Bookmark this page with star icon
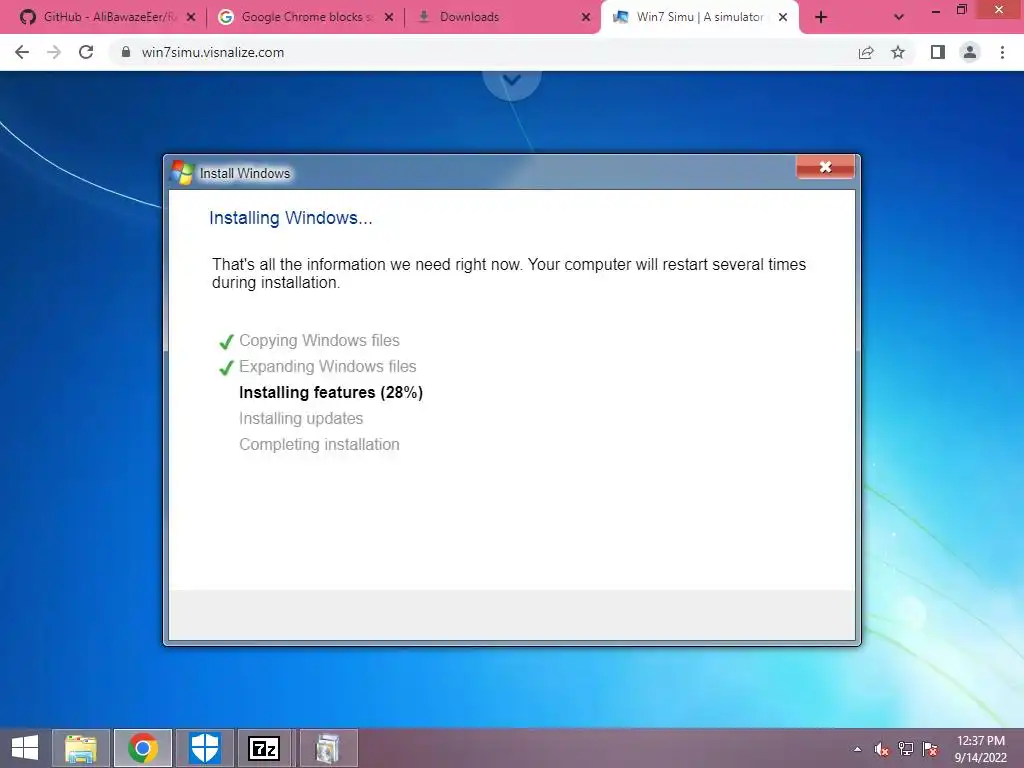This screenshot has height=768, width=1024. (898, 52)
